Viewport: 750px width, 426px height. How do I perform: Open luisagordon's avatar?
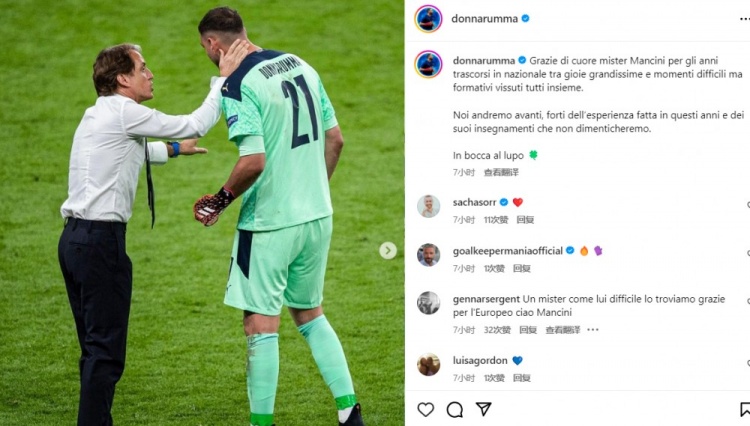coord(428,365)
